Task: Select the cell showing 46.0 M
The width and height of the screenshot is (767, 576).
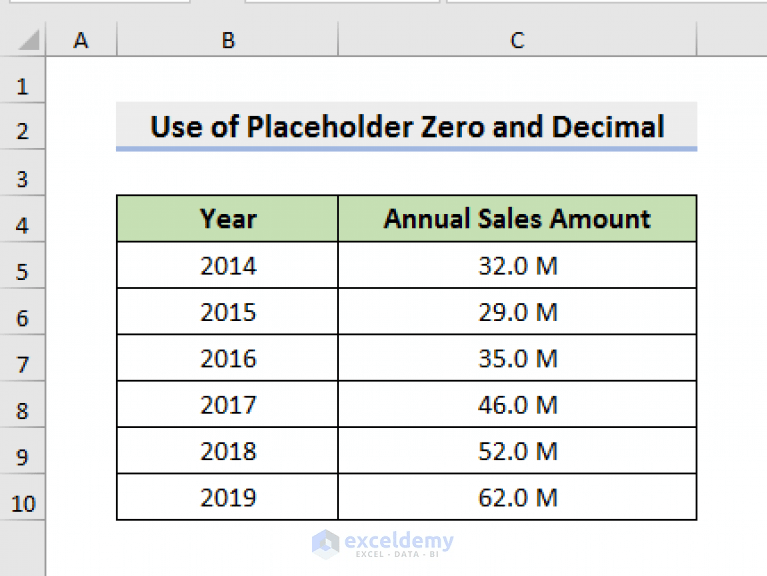Action: (x=517, y=404)
